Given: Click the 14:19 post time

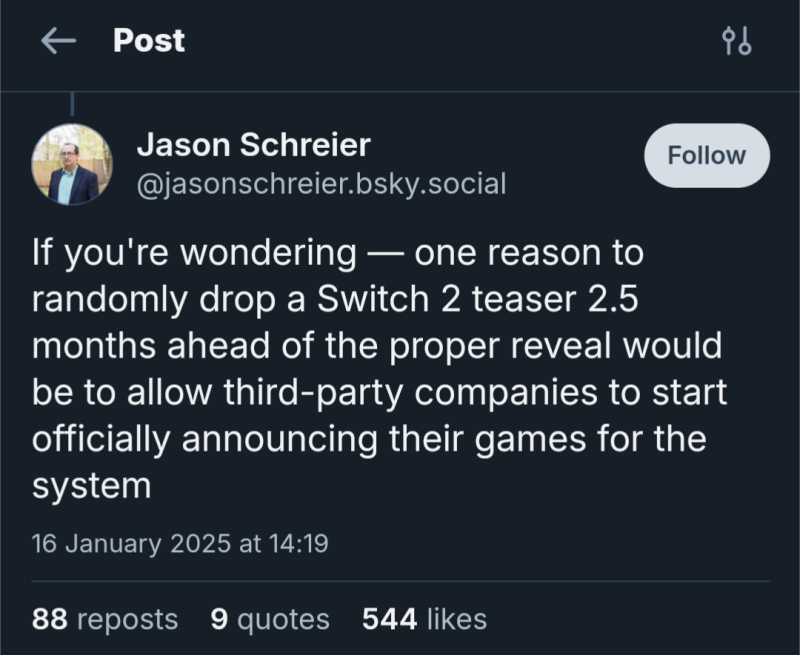Looking at the screenshot, I should [x=298, y=543].
